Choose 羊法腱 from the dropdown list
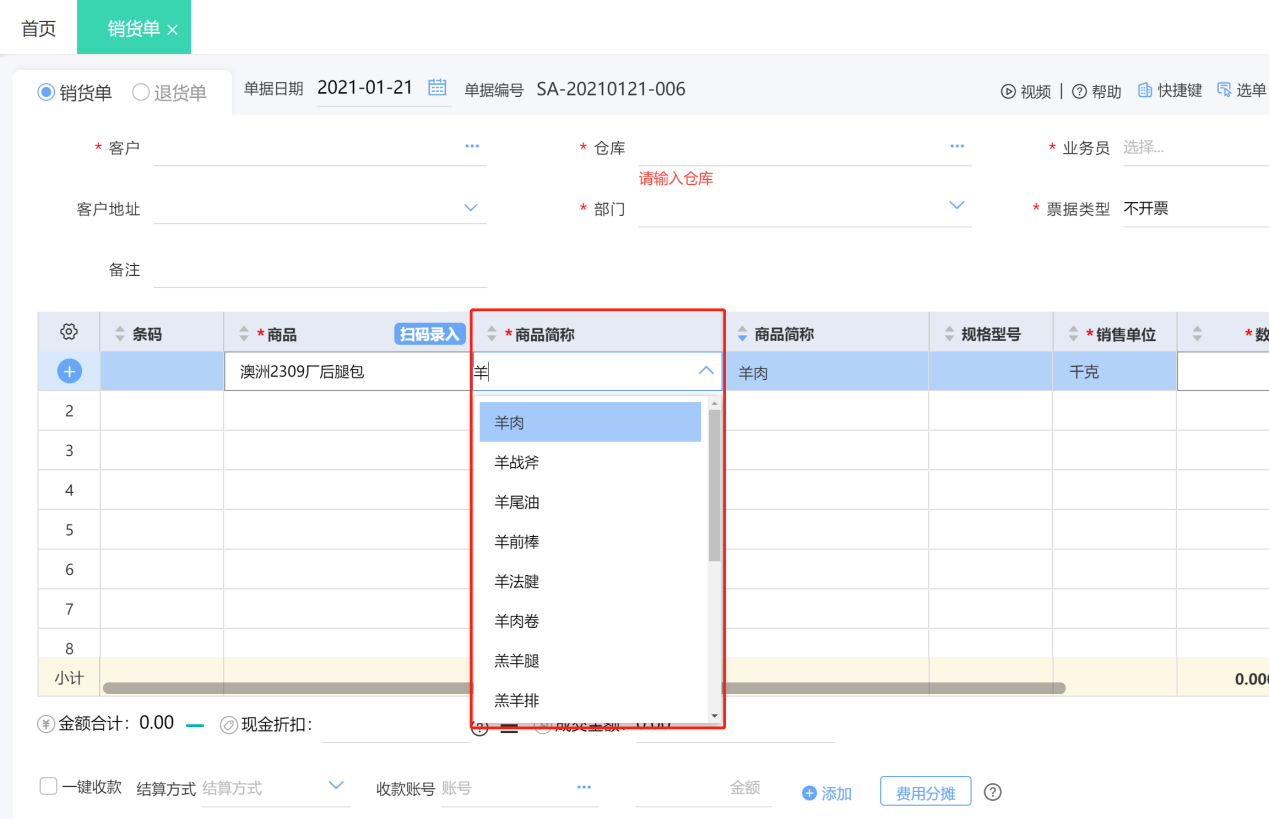Viewport: 1269px width, 819px height. pos(590,581)
